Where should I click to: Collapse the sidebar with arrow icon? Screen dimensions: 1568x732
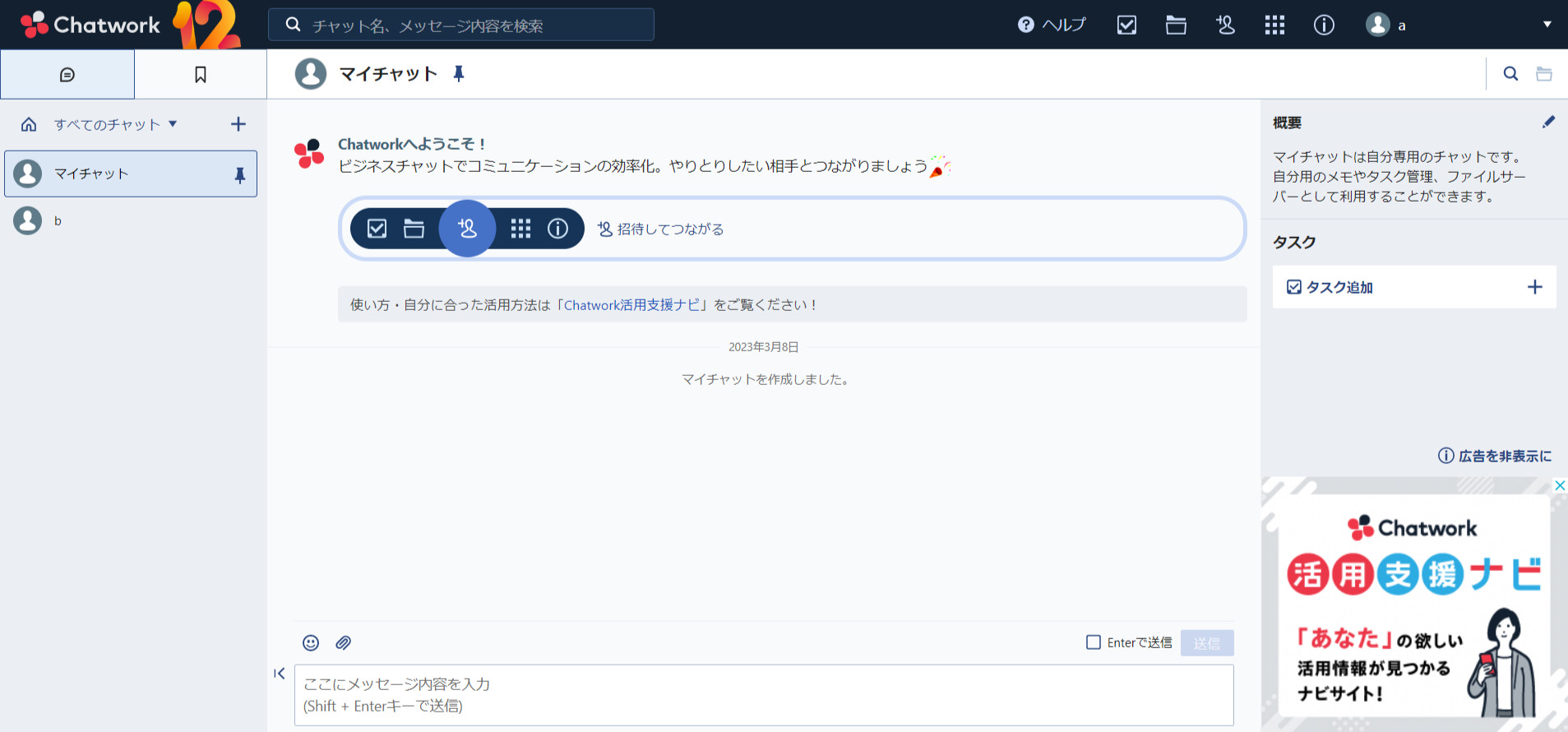(x=280, y=674)
